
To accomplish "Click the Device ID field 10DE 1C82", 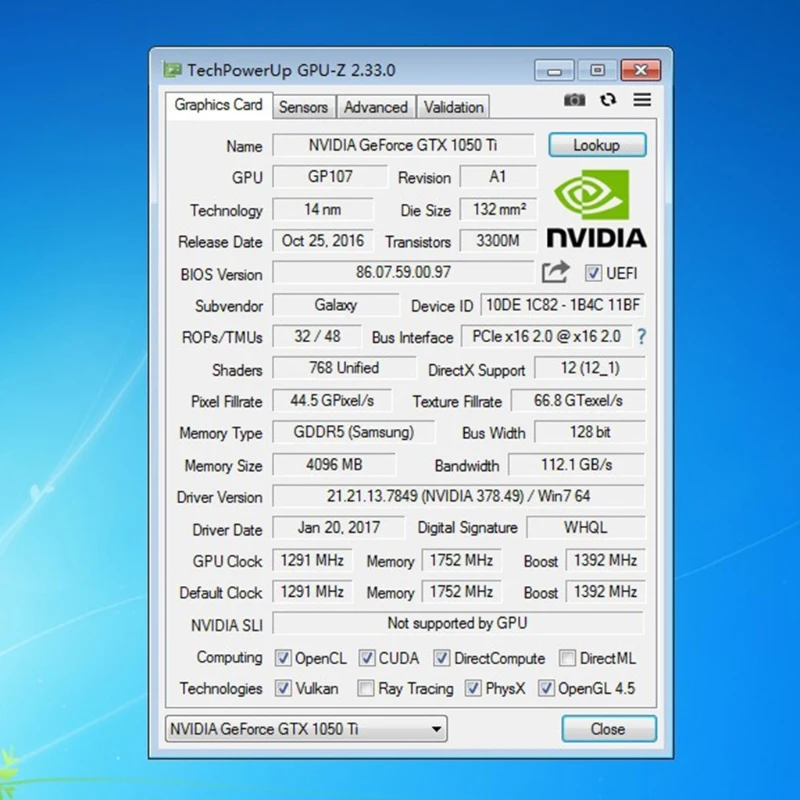I will point(562,305).
